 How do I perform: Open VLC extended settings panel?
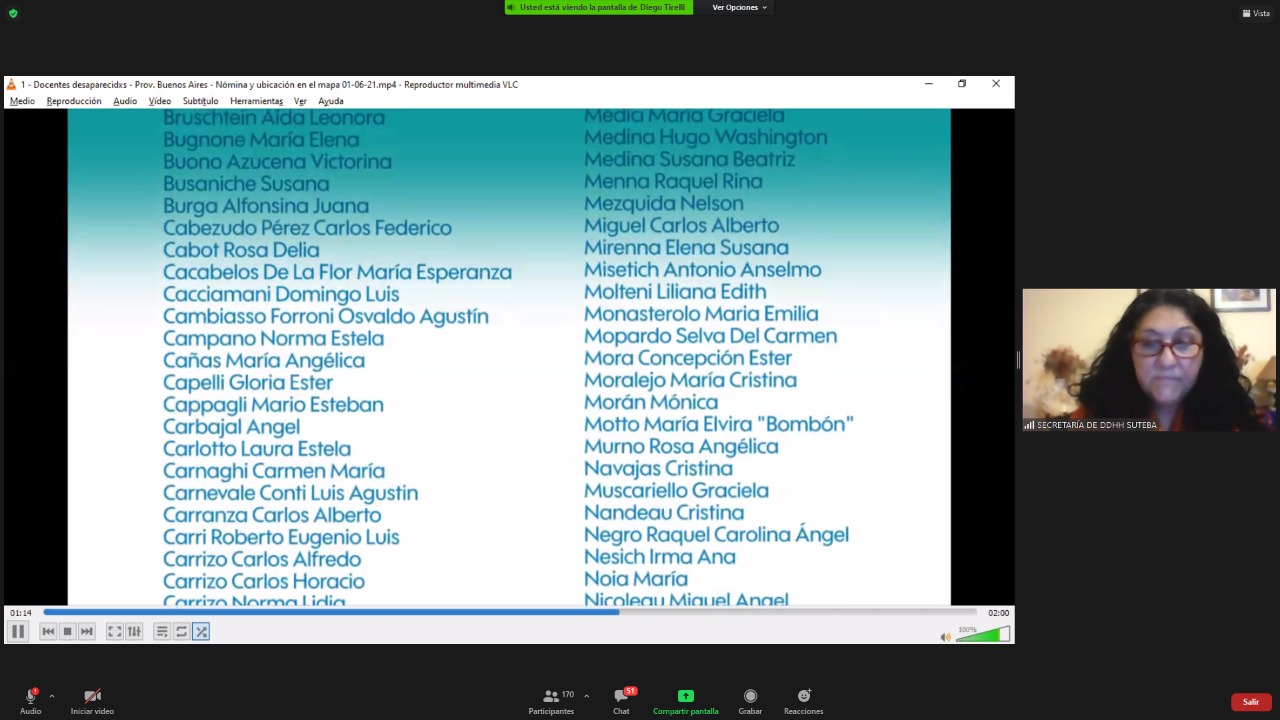point(134,631)
